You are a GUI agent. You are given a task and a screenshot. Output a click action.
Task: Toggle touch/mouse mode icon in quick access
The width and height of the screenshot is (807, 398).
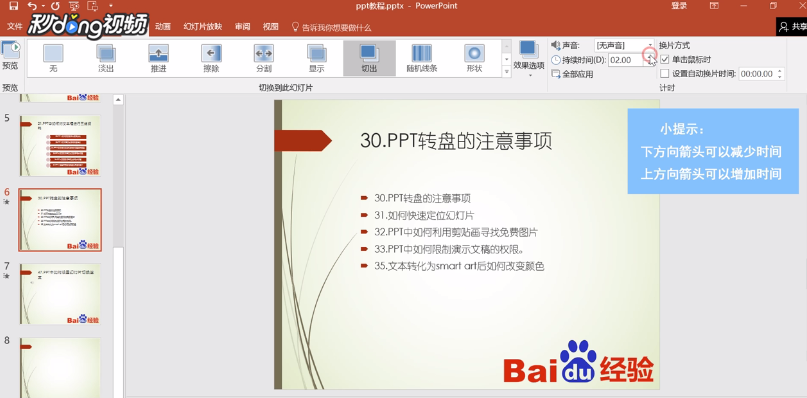point(93,6)
